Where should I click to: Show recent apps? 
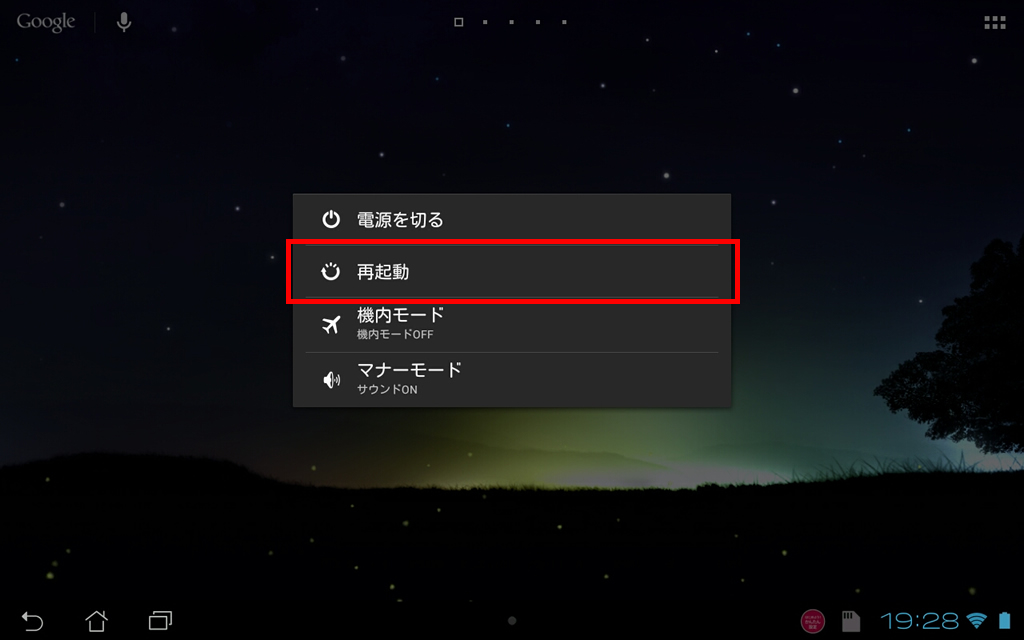pyautogui.click(x=160, y=620)
